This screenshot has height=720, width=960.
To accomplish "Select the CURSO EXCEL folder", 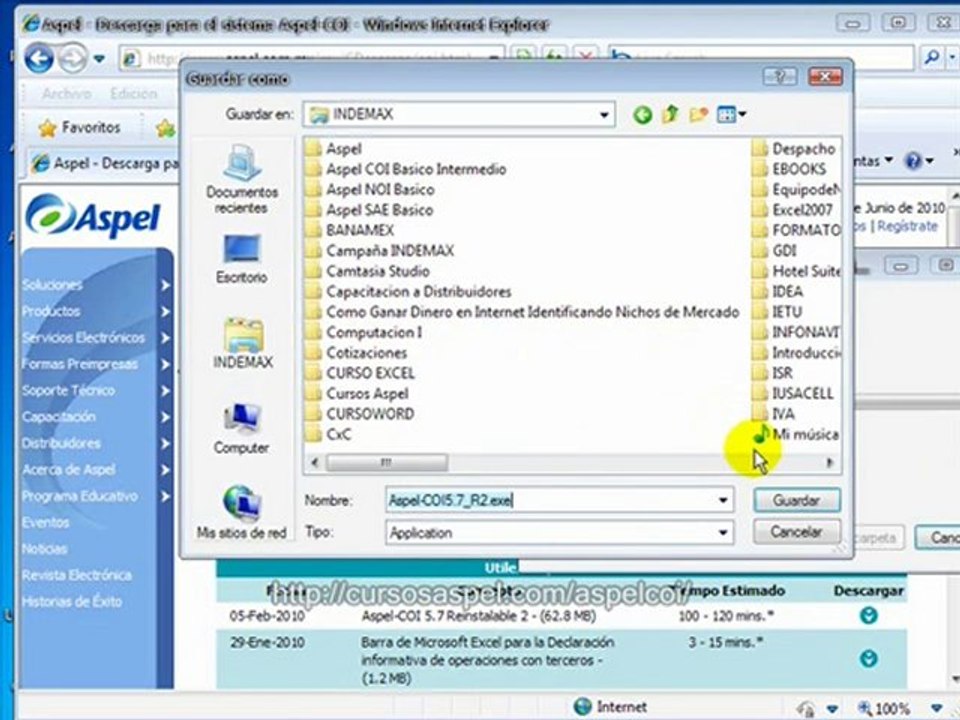I will [x=361, y=373].
